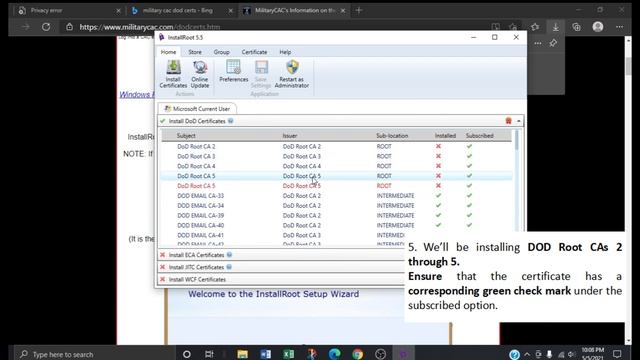The height and width of the screenshot is (360, 640).
Task: Toggle the Install DoD Certificates green check
Action: point(163,121)
